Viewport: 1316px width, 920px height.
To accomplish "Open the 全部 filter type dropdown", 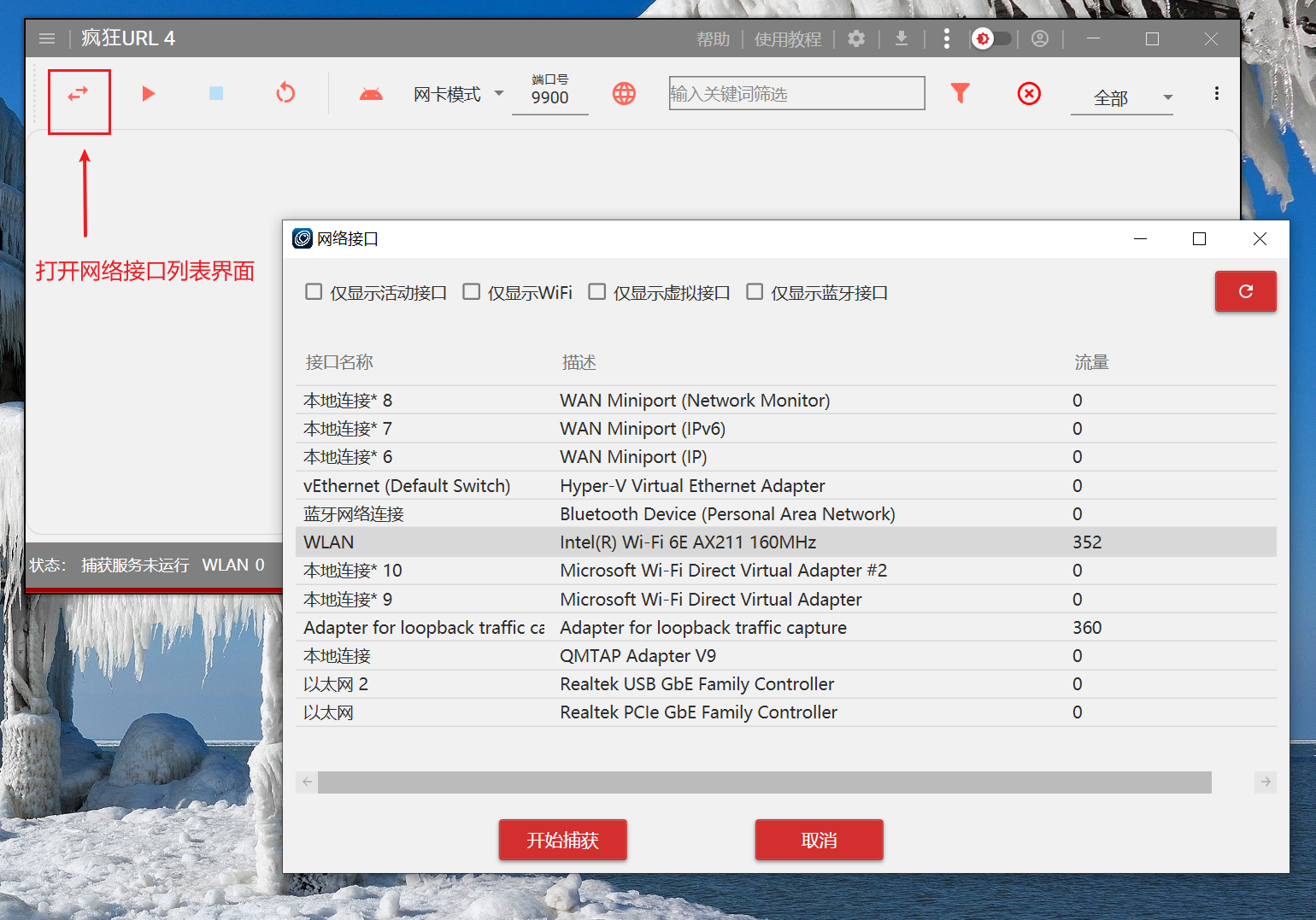I will [1121, 98].
